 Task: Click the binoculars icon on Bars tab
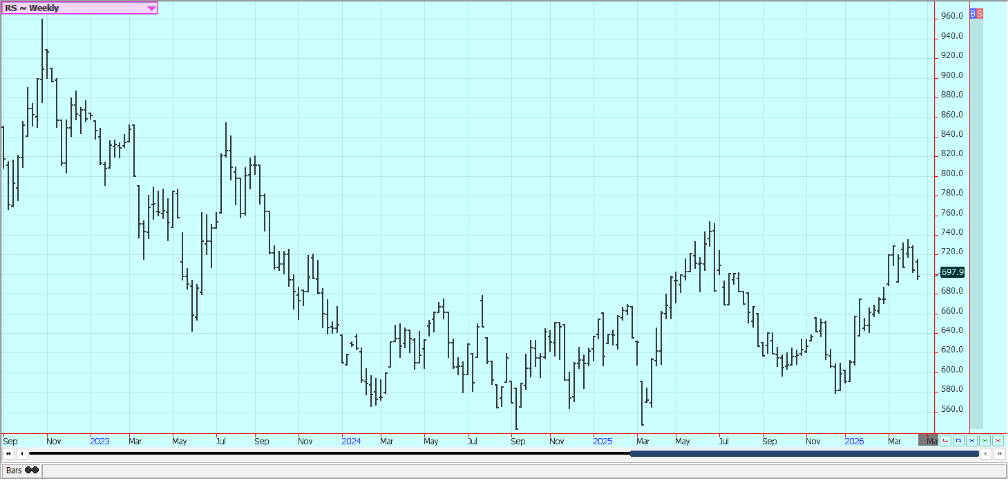tap(32, 470)
